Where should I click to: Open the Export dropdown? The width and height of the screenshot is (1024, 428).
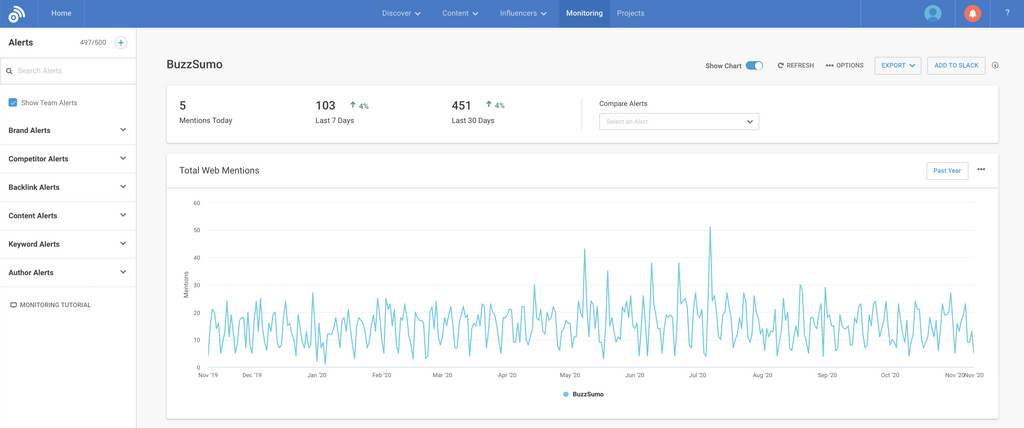click(897, 66)
